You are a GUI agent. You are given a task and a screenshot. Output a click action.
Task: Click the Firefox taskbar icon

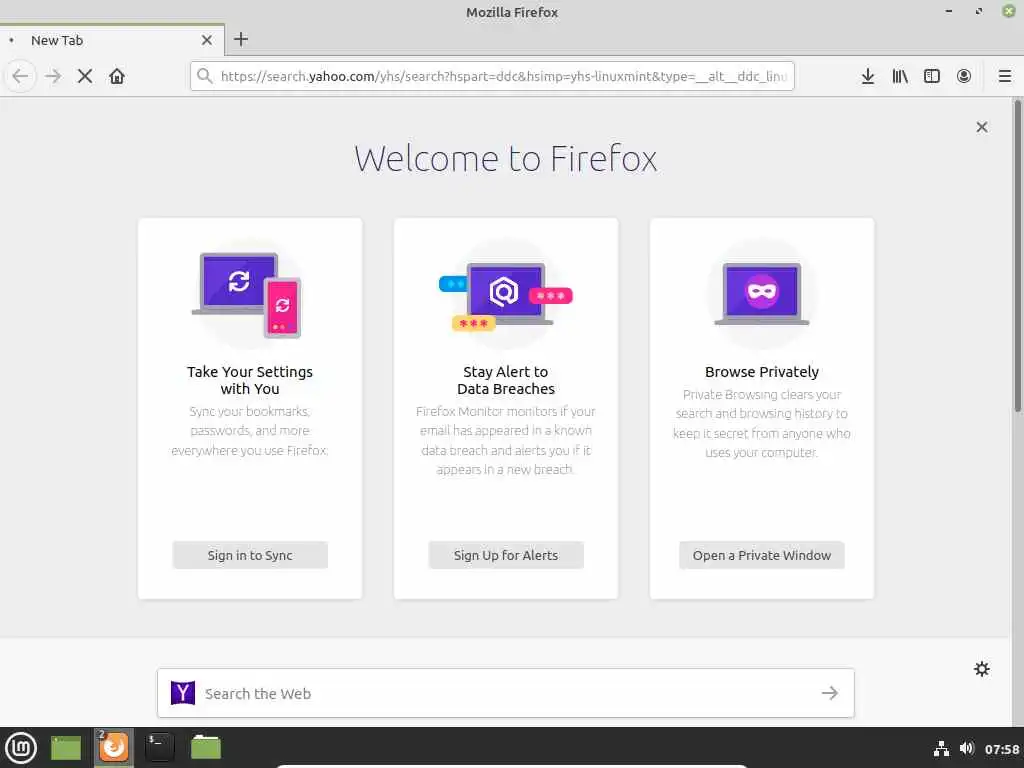(x=114, y=748)
